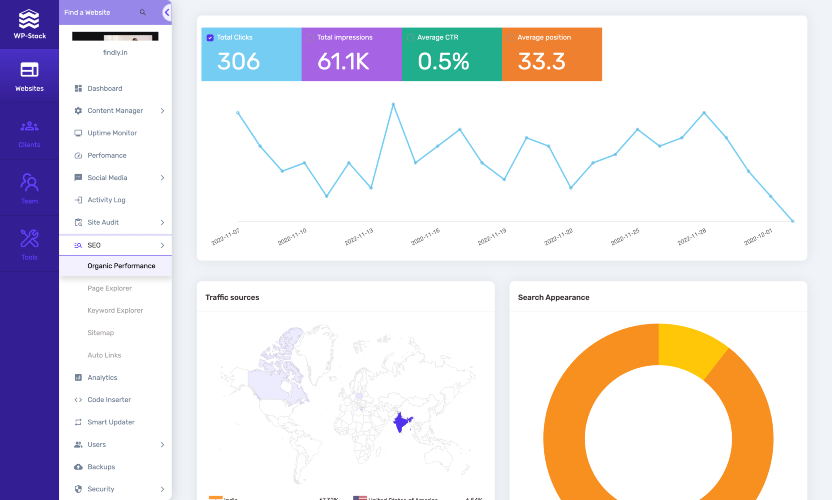
Task: Click the Dashboard menu icon
Action: click(78, 88)
